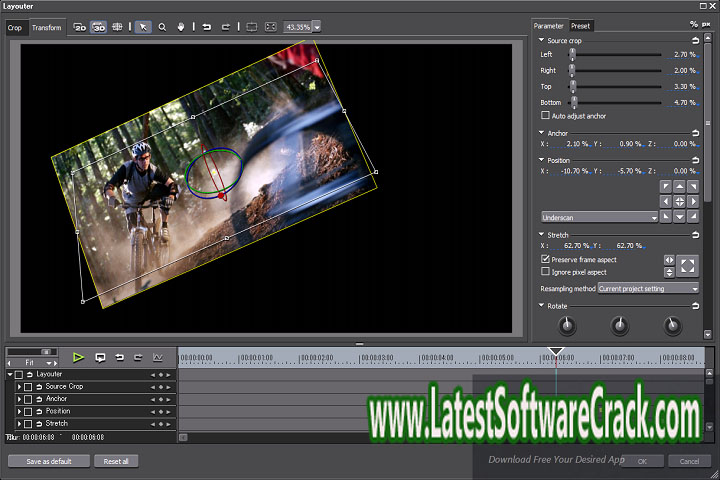Image resolution: width=720 pixels, height=480 pixels.
Task: Enable keyframes for Source Crop row
Action: click(x=28, y=387)
